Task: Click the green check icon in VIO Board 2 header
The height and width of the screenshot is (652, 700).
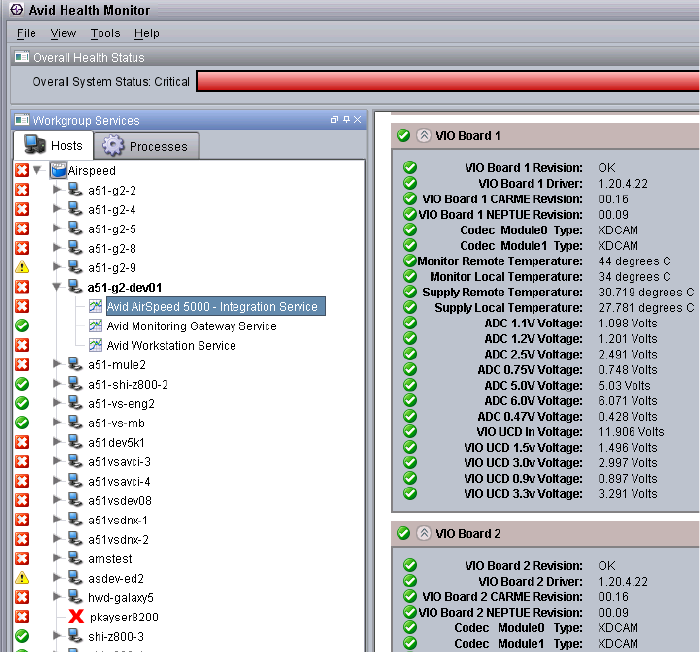Action: click(x=403, y=533)
